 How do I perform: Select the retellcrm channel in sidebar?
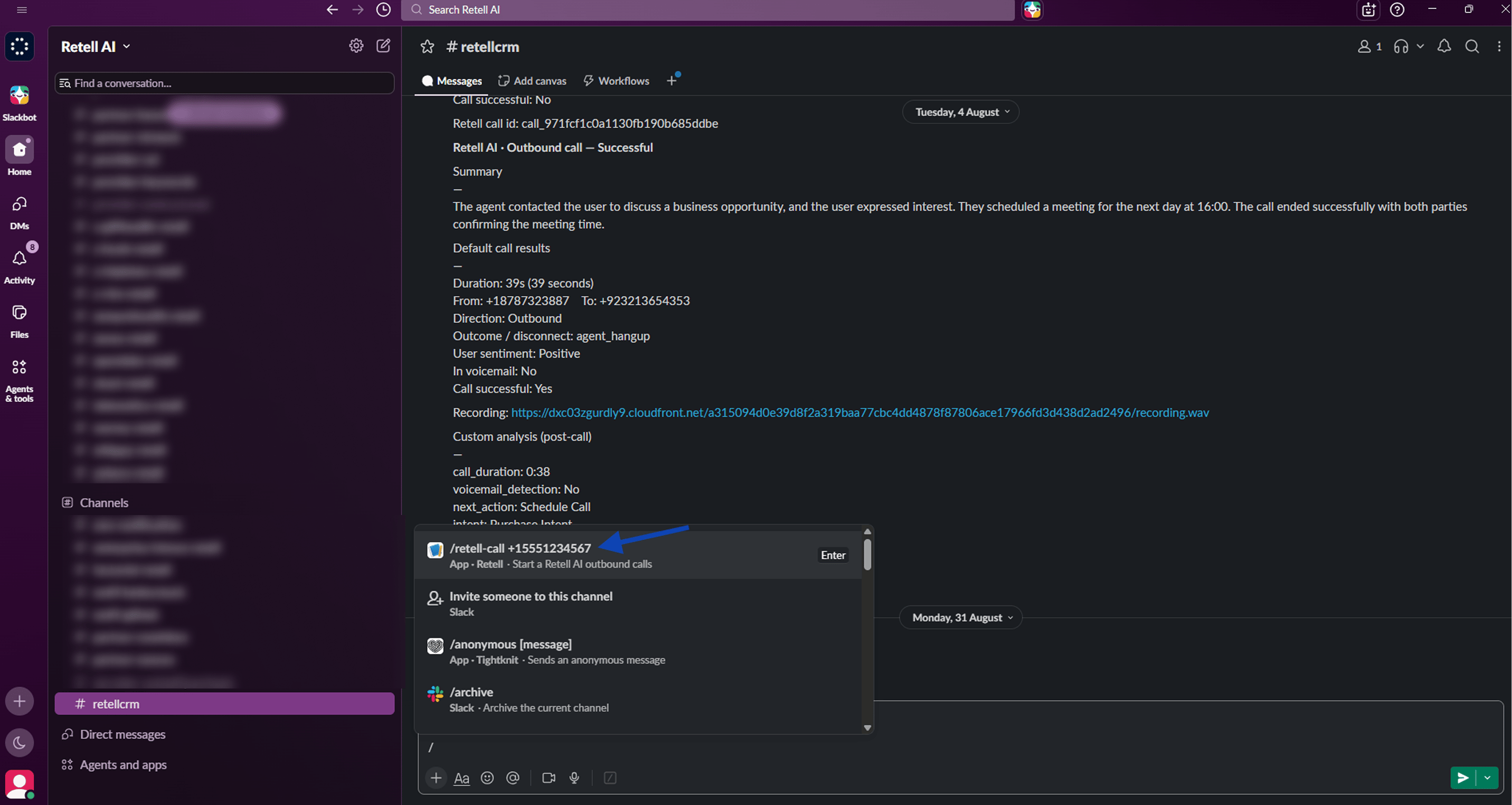(x=224, y=704)
